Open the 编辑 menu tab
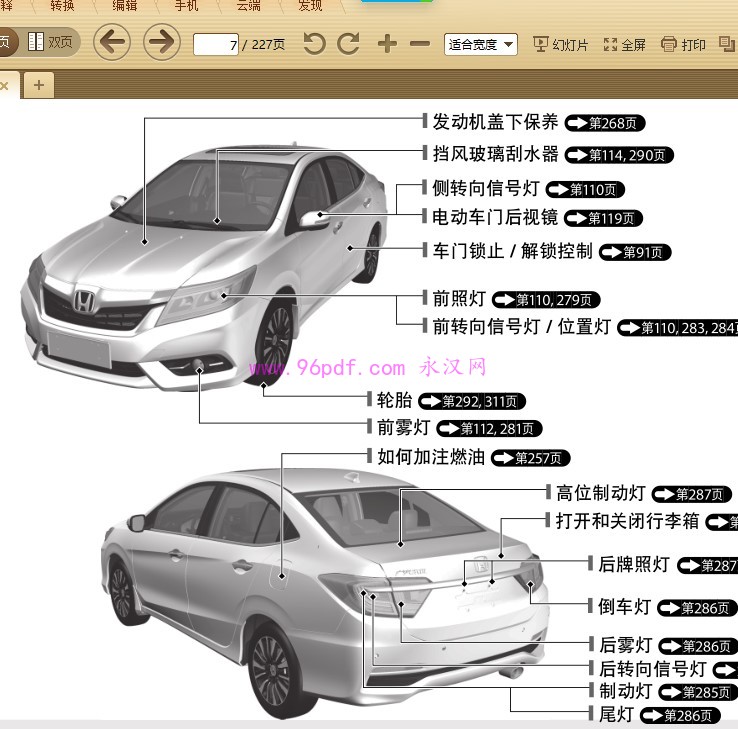Image resolution: width=738 pixels, height=729 pixels. pyautogui.click(x=124, y=6)
